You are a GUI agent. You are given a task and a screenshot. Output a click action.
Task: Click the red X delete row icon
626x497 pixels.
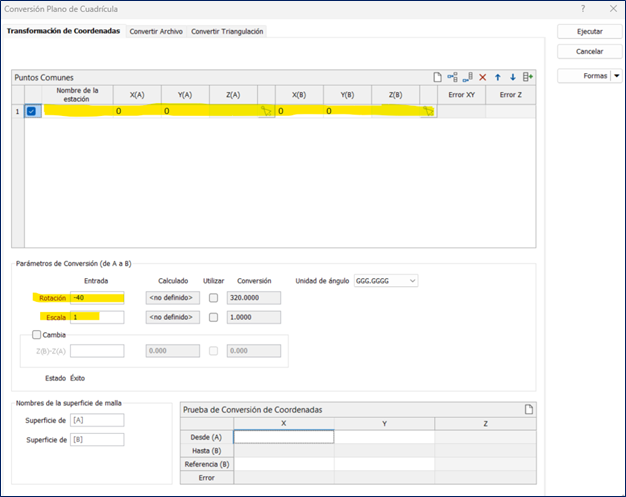click(x=483, y=77)
